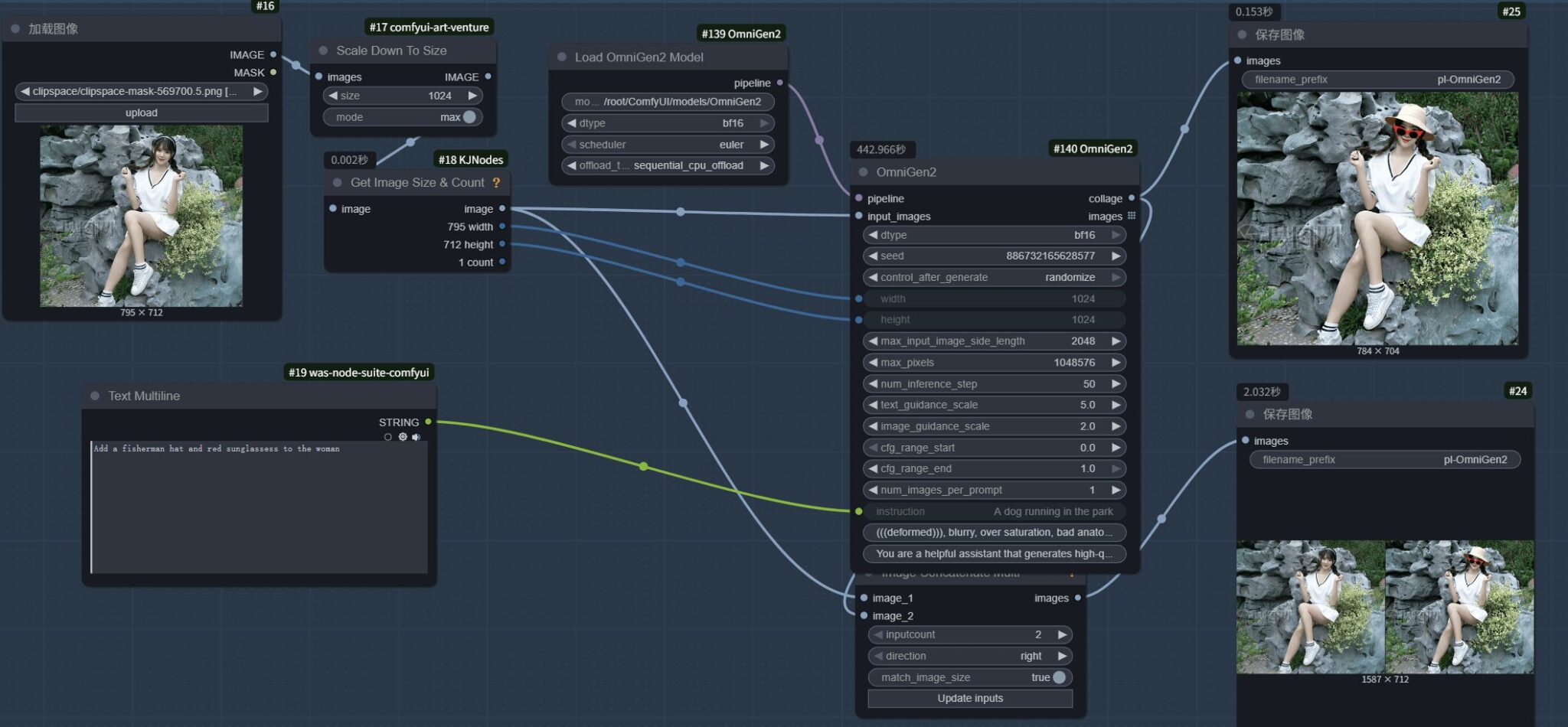Collapse the 加载图像 node via its title dot

point(15,29)
